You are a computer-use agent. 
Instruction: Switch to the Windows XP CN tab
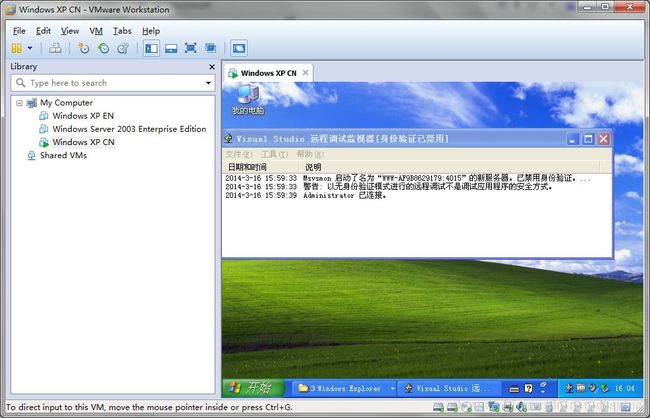(268, 73)
